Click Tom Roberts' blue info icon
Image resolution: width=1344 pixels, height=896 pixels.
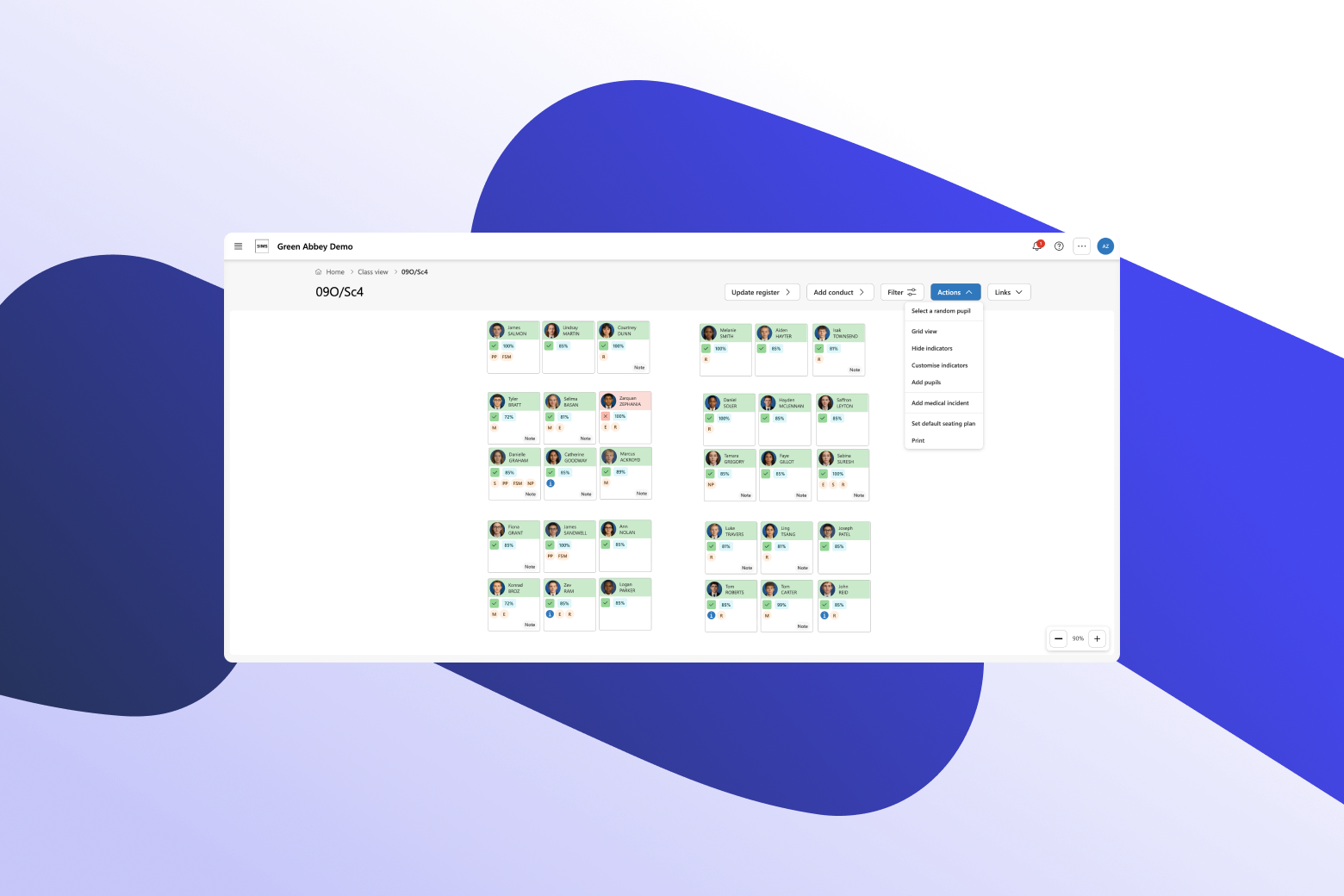712,615
